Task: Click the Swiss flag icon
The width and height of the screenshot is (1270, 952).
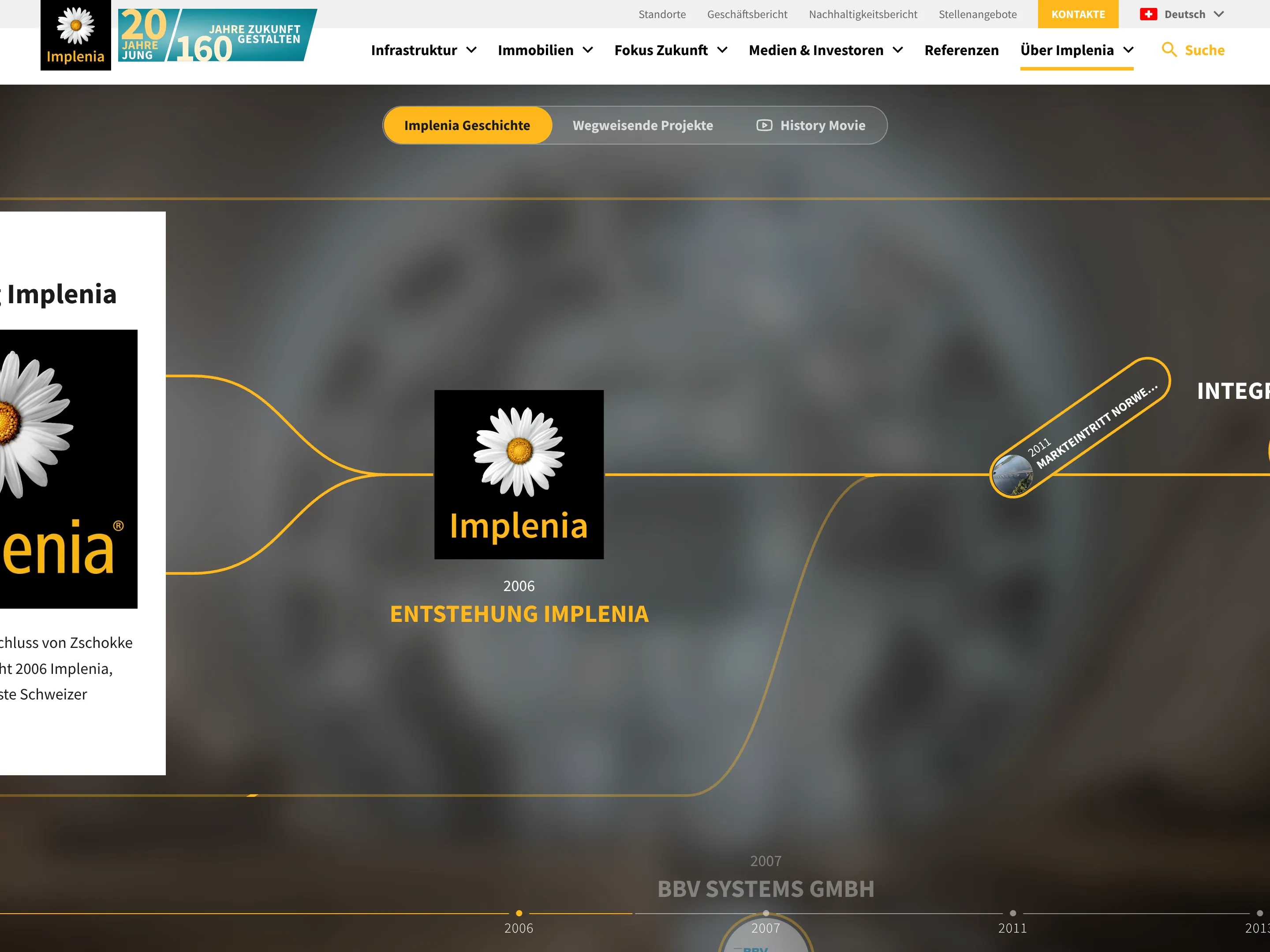Action: pos(1148,15)
